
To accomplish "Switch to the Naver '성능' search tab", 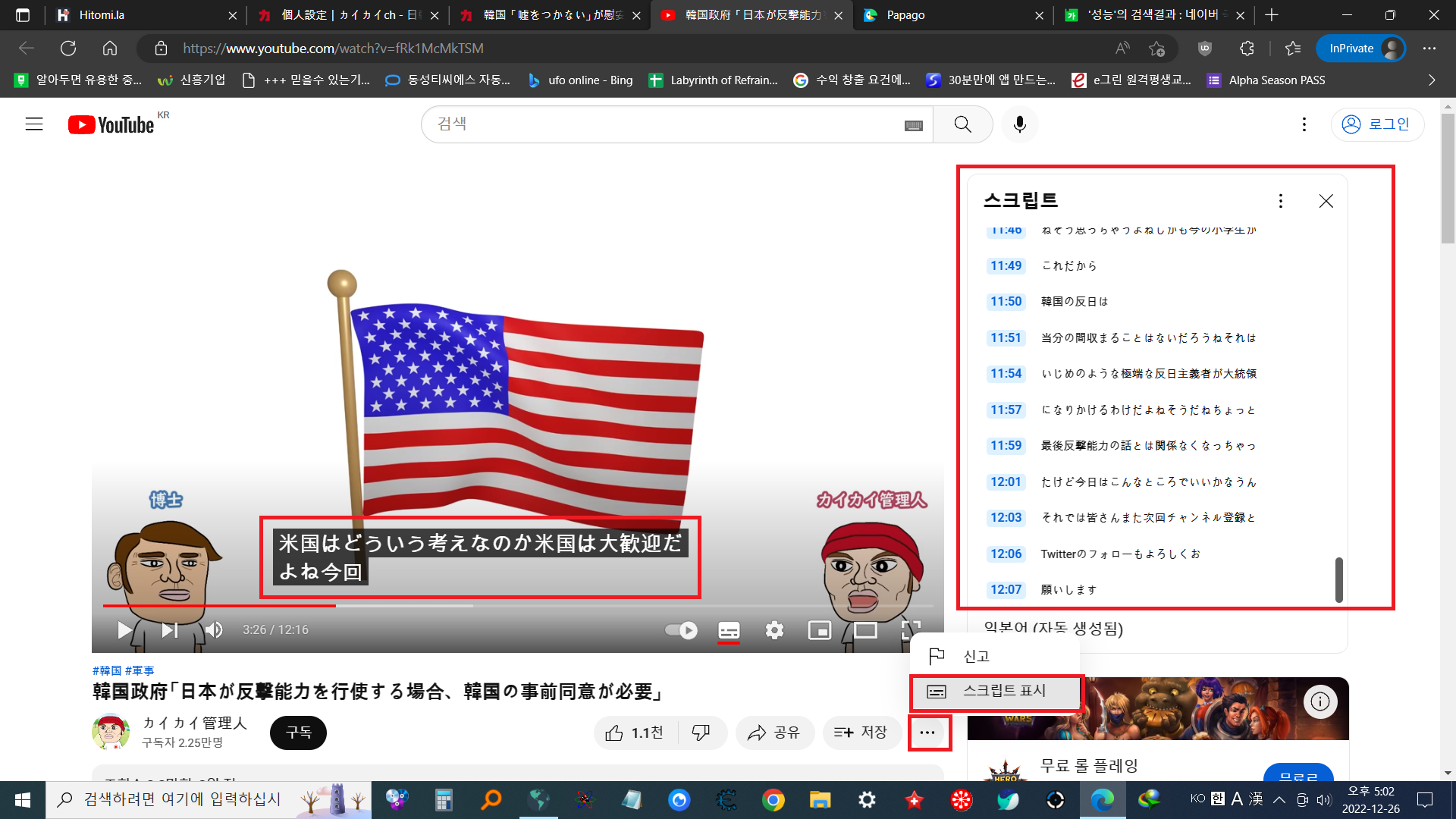I will (x=1154, y=15).
